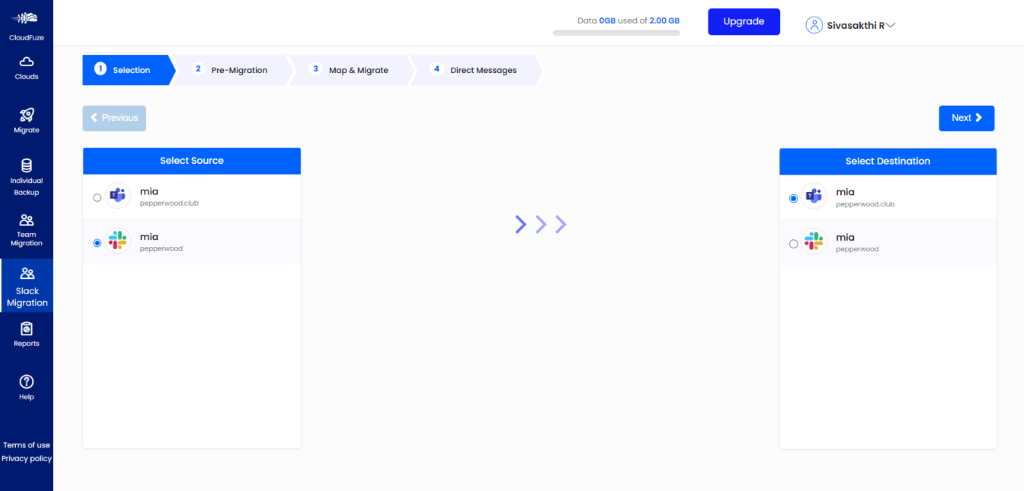Select Slack mia radio as source
Image resolution: width=1024 pixels, height=491 pixels.
[x=97, y=242]
